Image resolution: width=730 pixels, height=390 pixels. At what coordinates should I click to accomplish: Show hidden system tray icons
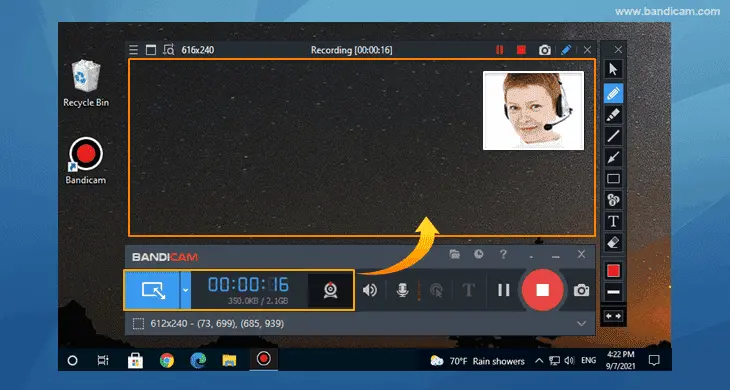(x=539, y=361)
